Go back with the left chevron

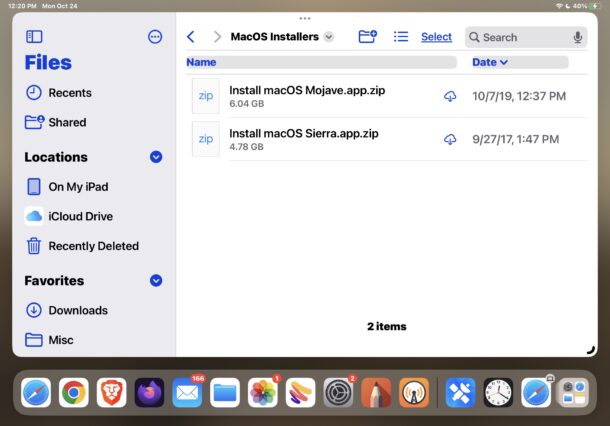pyautogui.click(x=191, y=37)
